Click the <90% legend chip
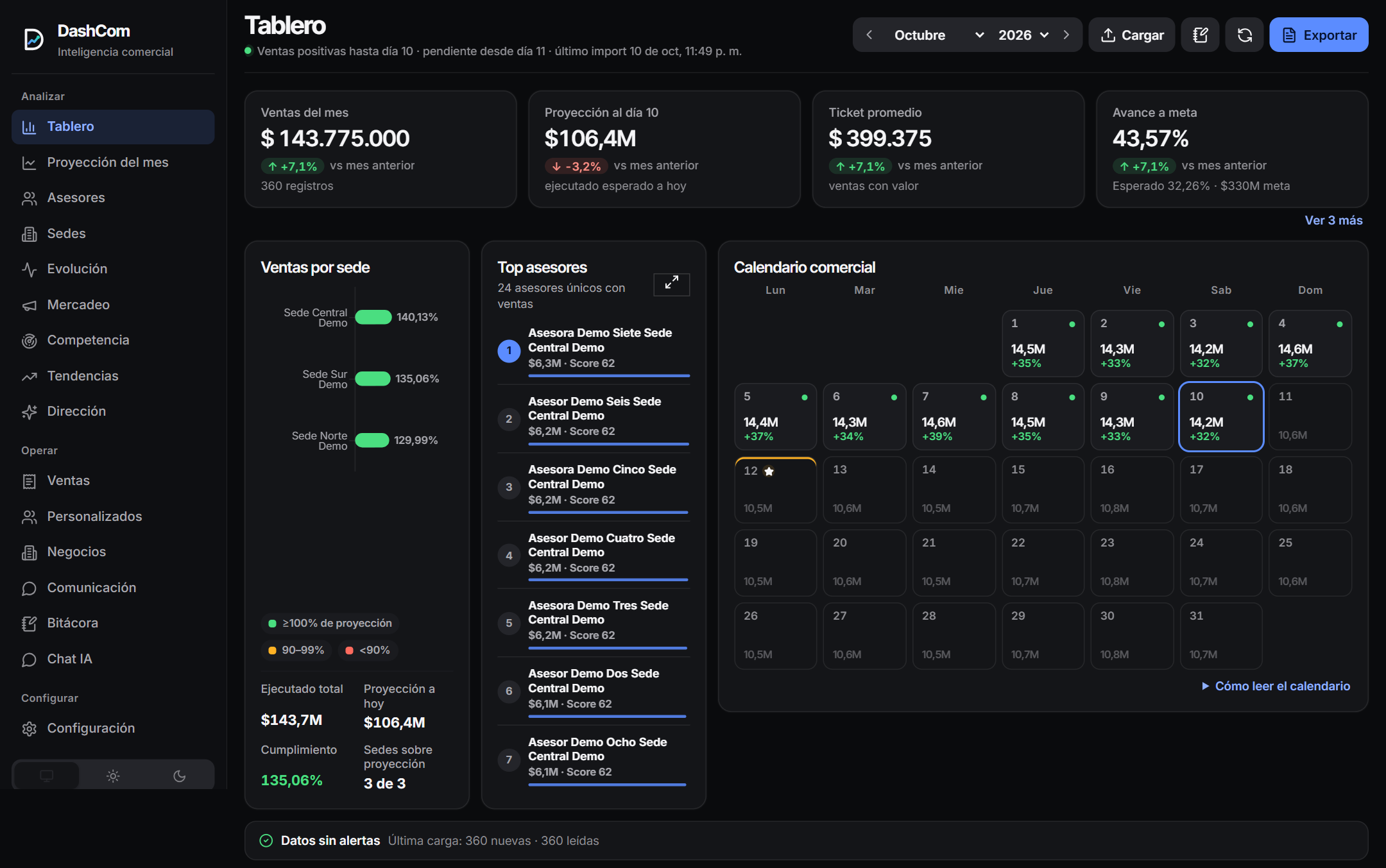 tap(368, 650)
